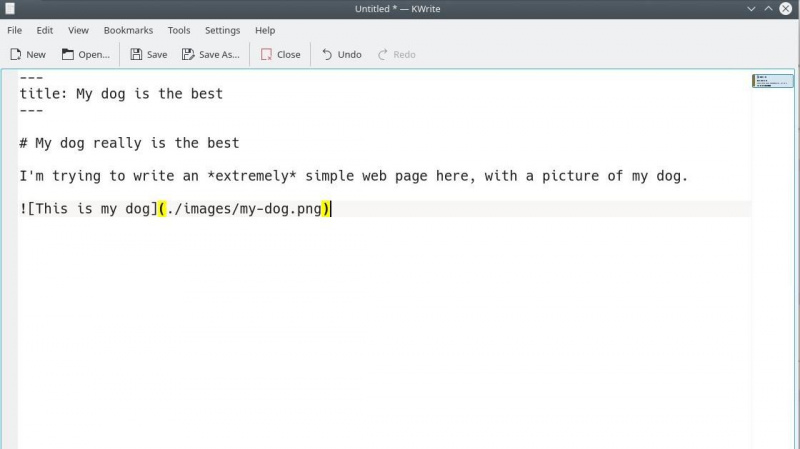The image size is (800, 449).
Task: Click the Undo arrow button
Action: pyautogui.click(x=341, y=55)
